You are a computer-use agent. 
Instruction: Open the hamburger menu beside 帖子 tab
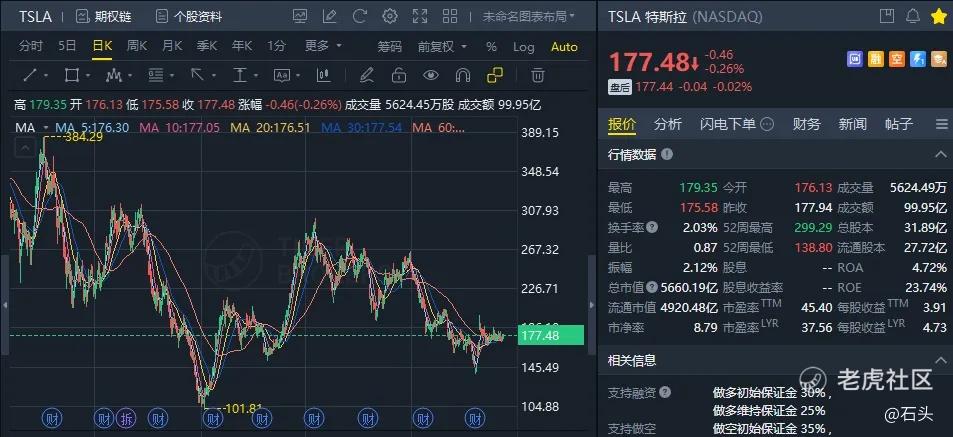click(941, 125)
